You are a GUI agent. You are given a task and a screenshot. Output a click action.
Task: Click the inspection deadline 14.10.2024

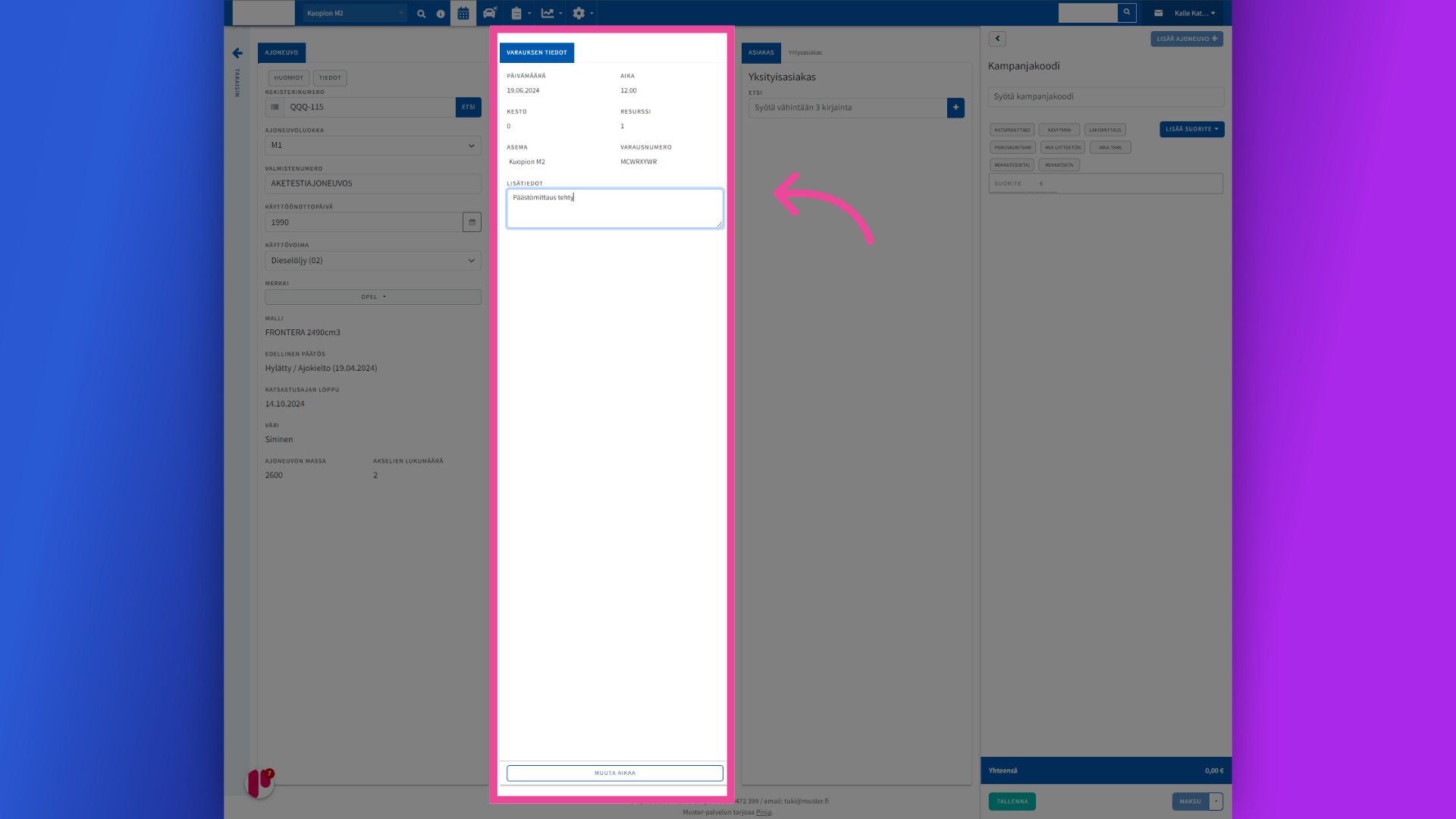[x=284, y=404]
